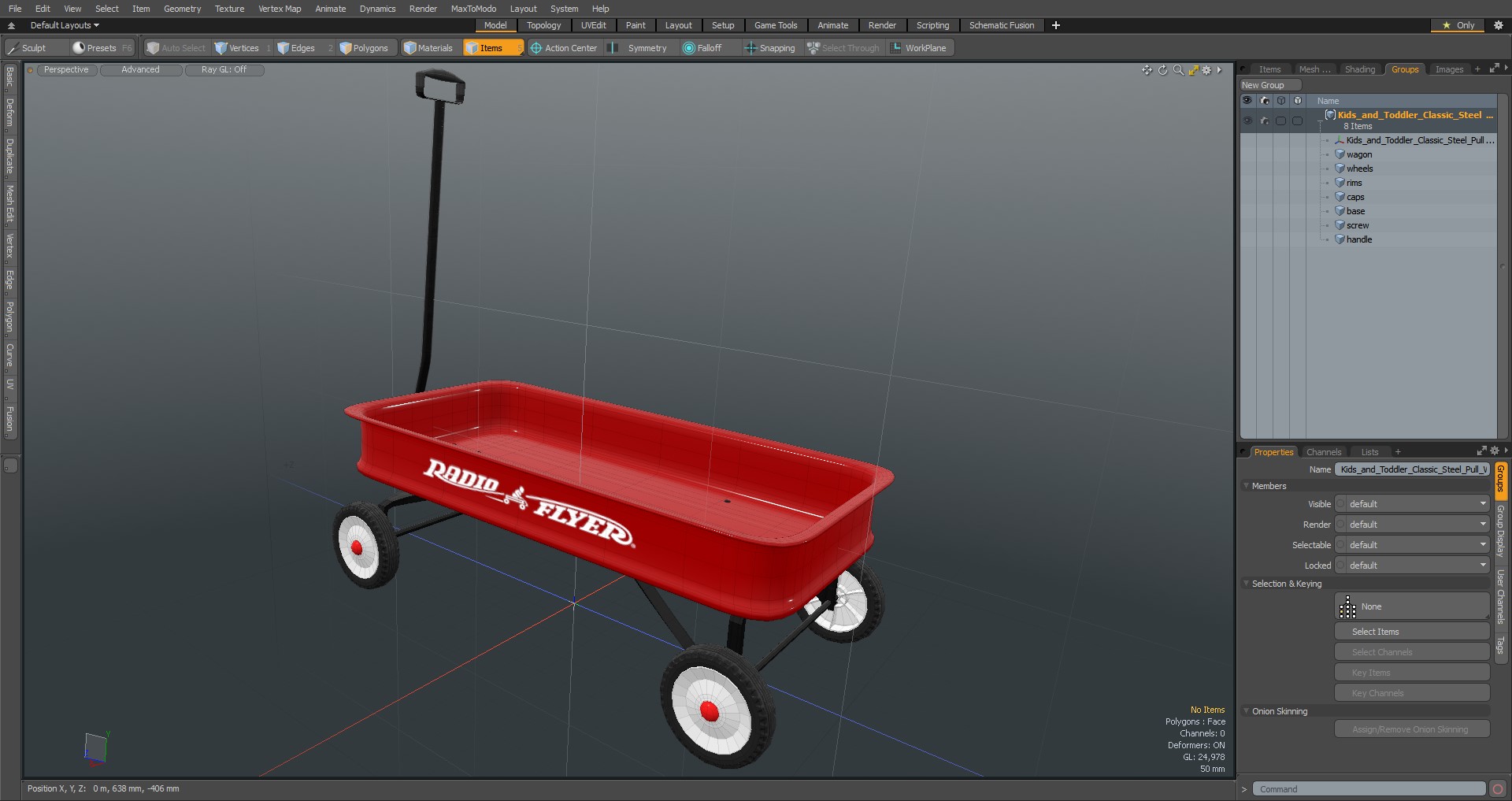
Task: Collapse Selection & Keying section
Action: tap(1247, 584)
